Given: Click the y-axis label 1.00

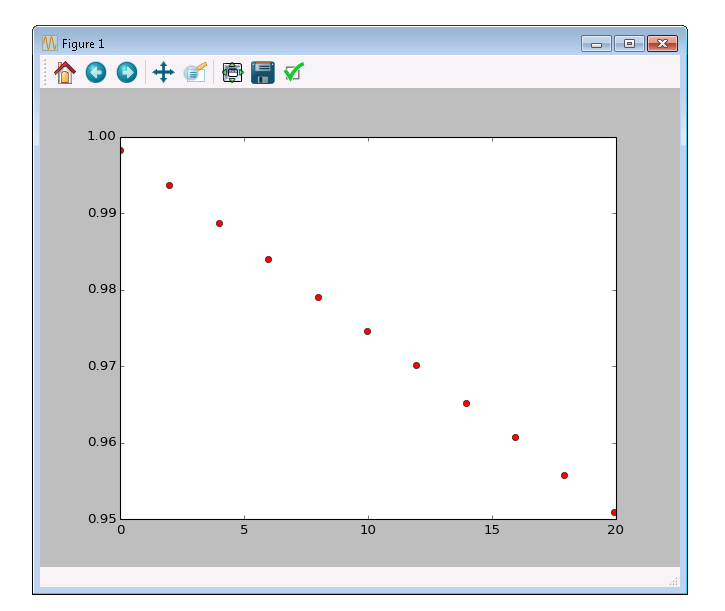Looking at the screenshot, I should tap(101, 136).
